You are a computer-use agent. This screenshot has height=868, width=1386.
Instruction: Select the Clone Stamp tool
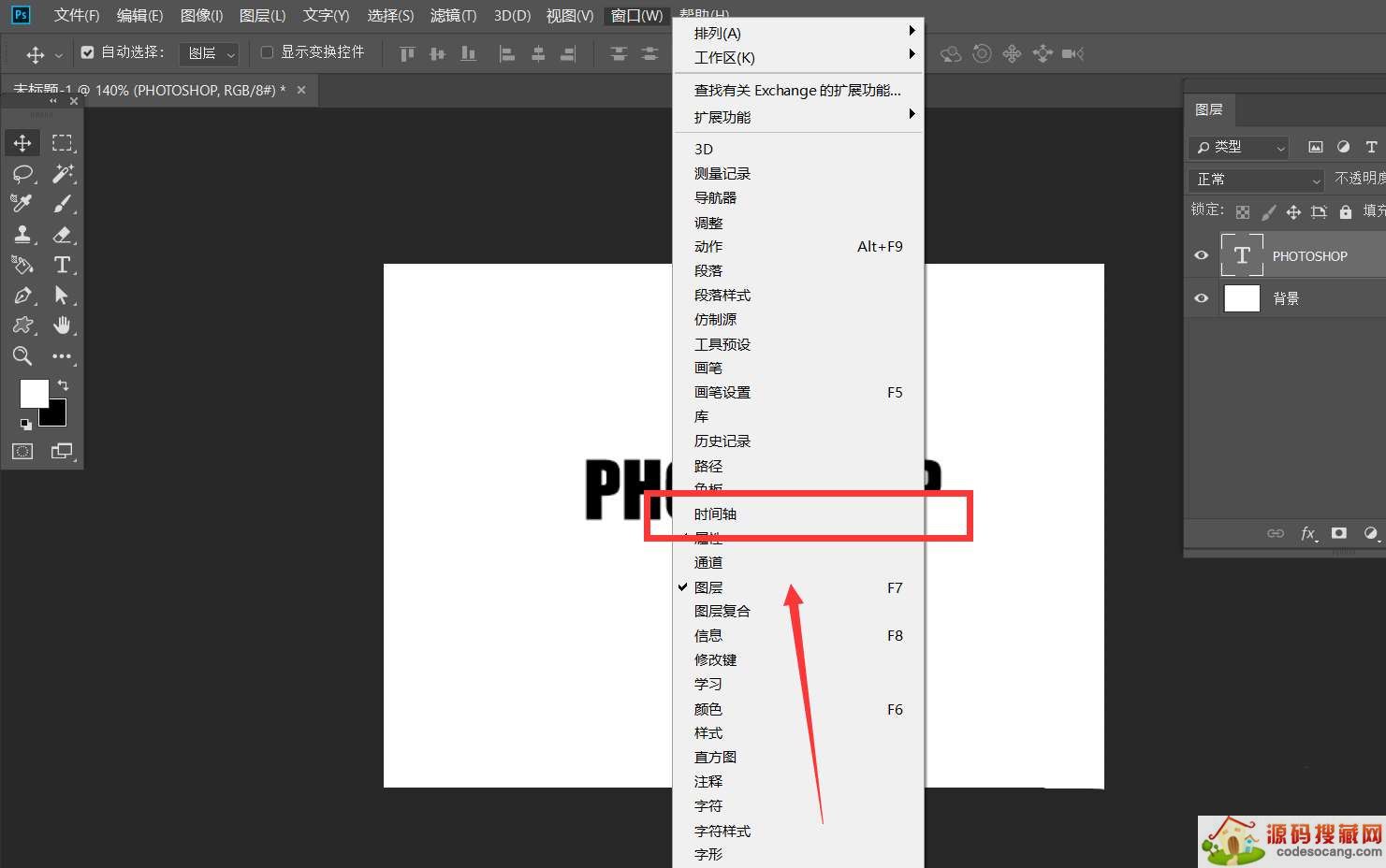(x=22, y=235)
